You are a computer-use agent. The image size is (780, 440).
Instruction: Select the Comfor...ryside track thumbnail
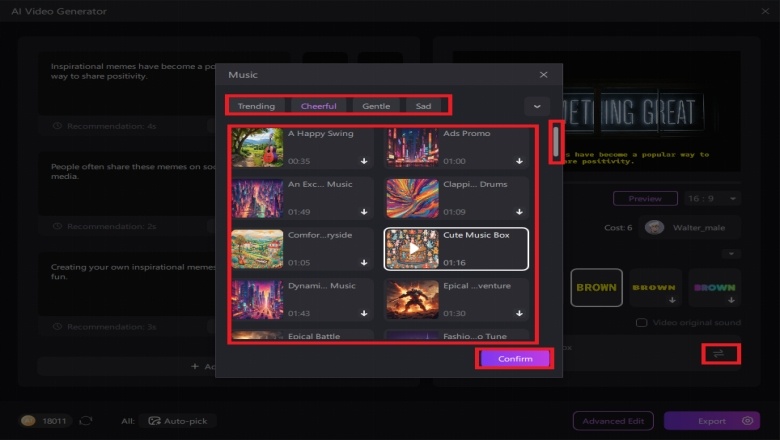pos(257,249)
